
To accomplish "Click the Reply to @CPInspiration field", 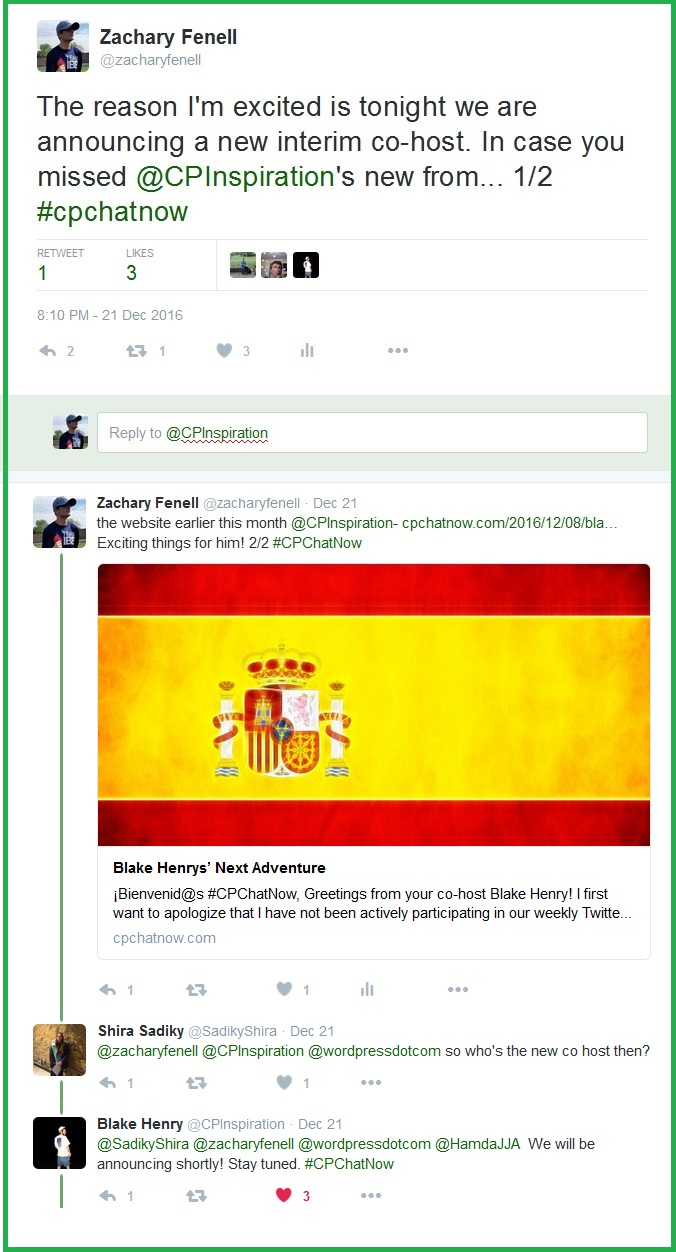I will click(x=372, y=433).
